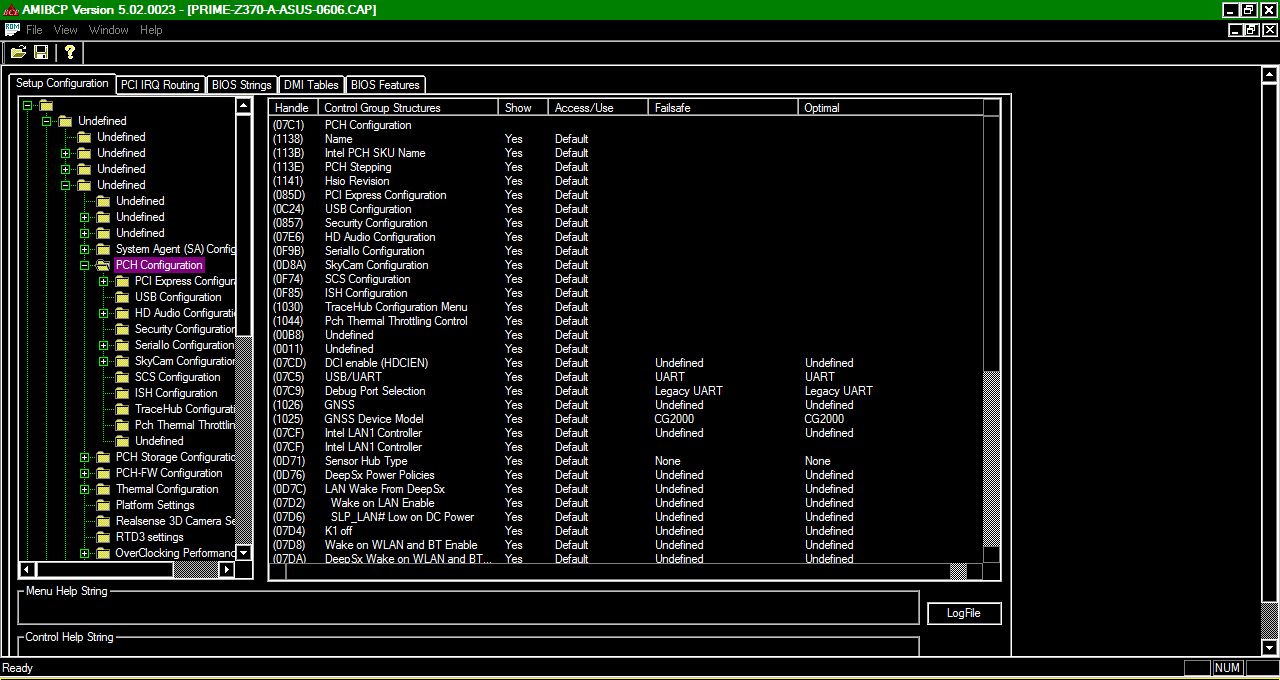Click the Control Group Structures column header
Image resolution: width=1280 pixels, height=680 pixels.
pyautogui.click(x=408, y=107)
